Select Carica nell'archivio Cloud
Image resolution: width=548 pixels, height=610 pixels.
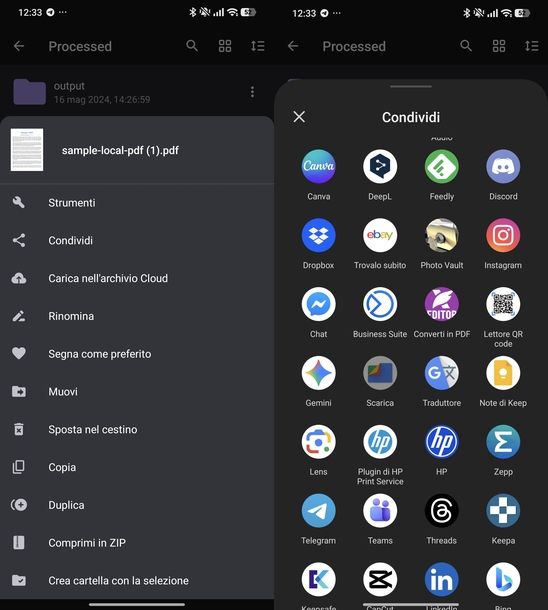point(137,278)
